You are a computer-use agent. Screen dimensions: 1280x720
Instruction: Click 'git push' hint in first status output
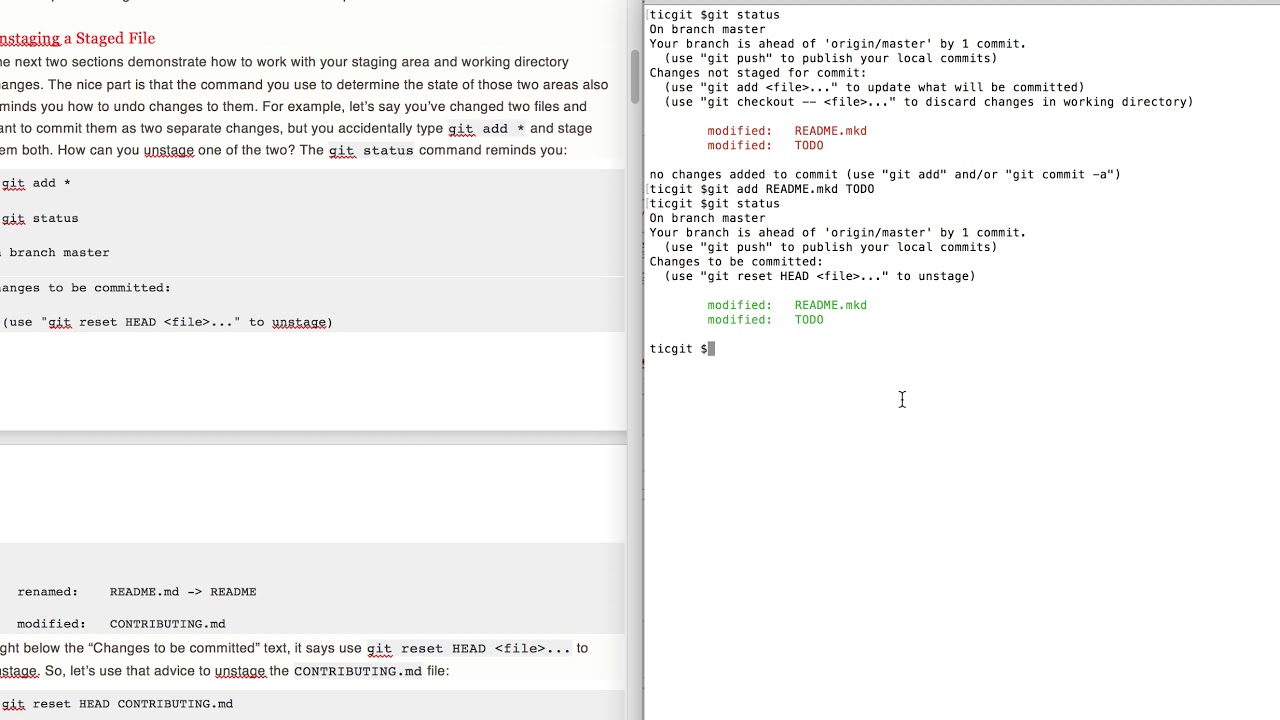coord(831,59)
